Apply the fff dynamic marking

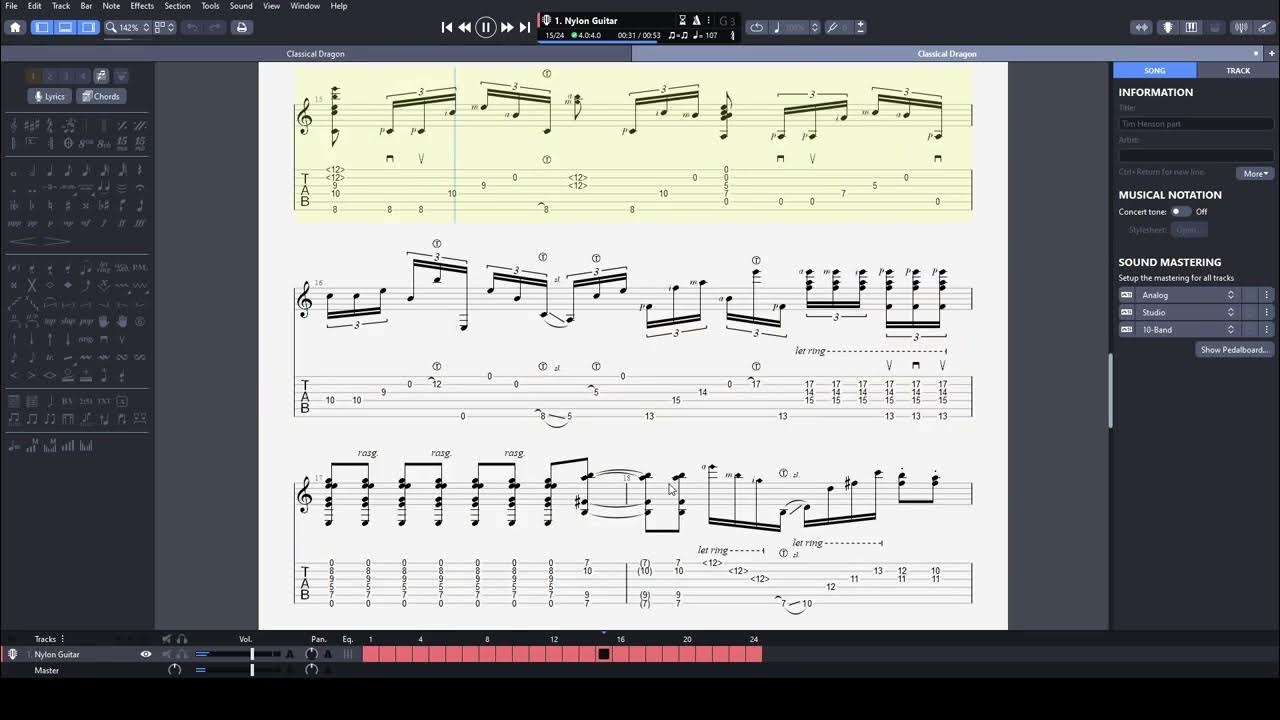click(x=140, y=223)
